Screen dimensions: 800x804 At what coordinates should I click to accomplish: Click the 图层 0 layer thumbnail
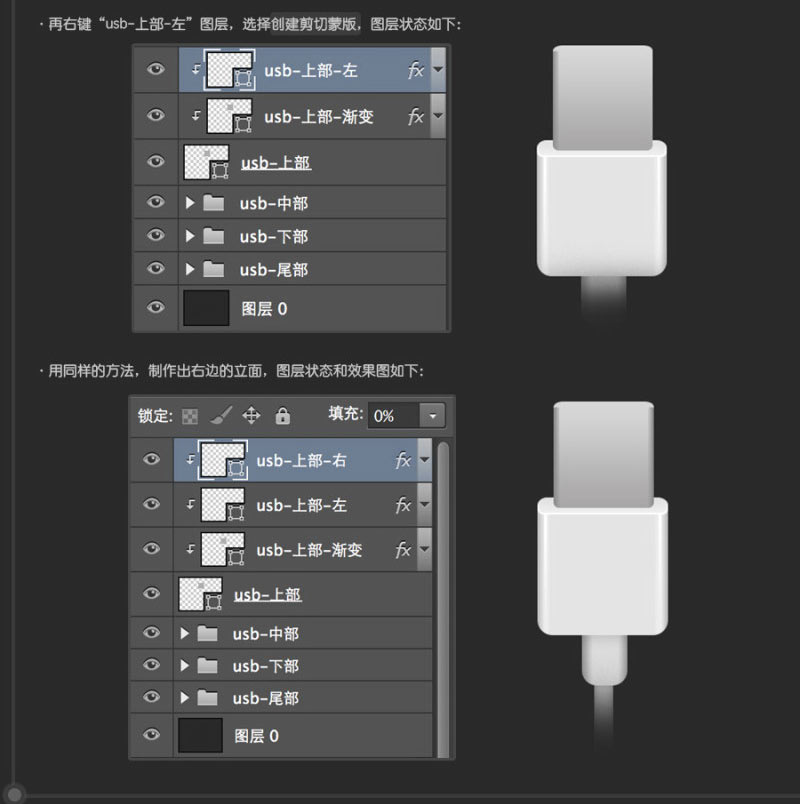(200, 735)
